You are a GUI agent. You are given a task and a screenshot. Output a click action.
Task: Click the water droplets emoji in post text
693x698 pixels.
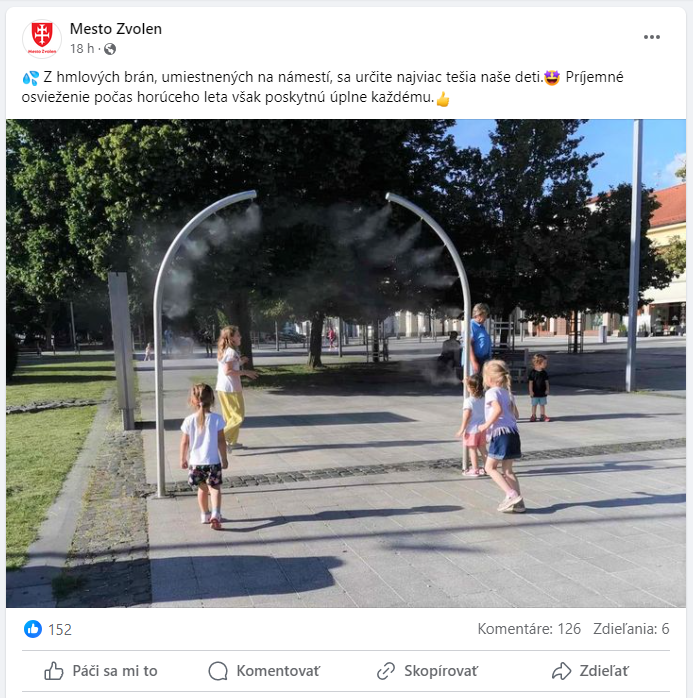[30, 78]
